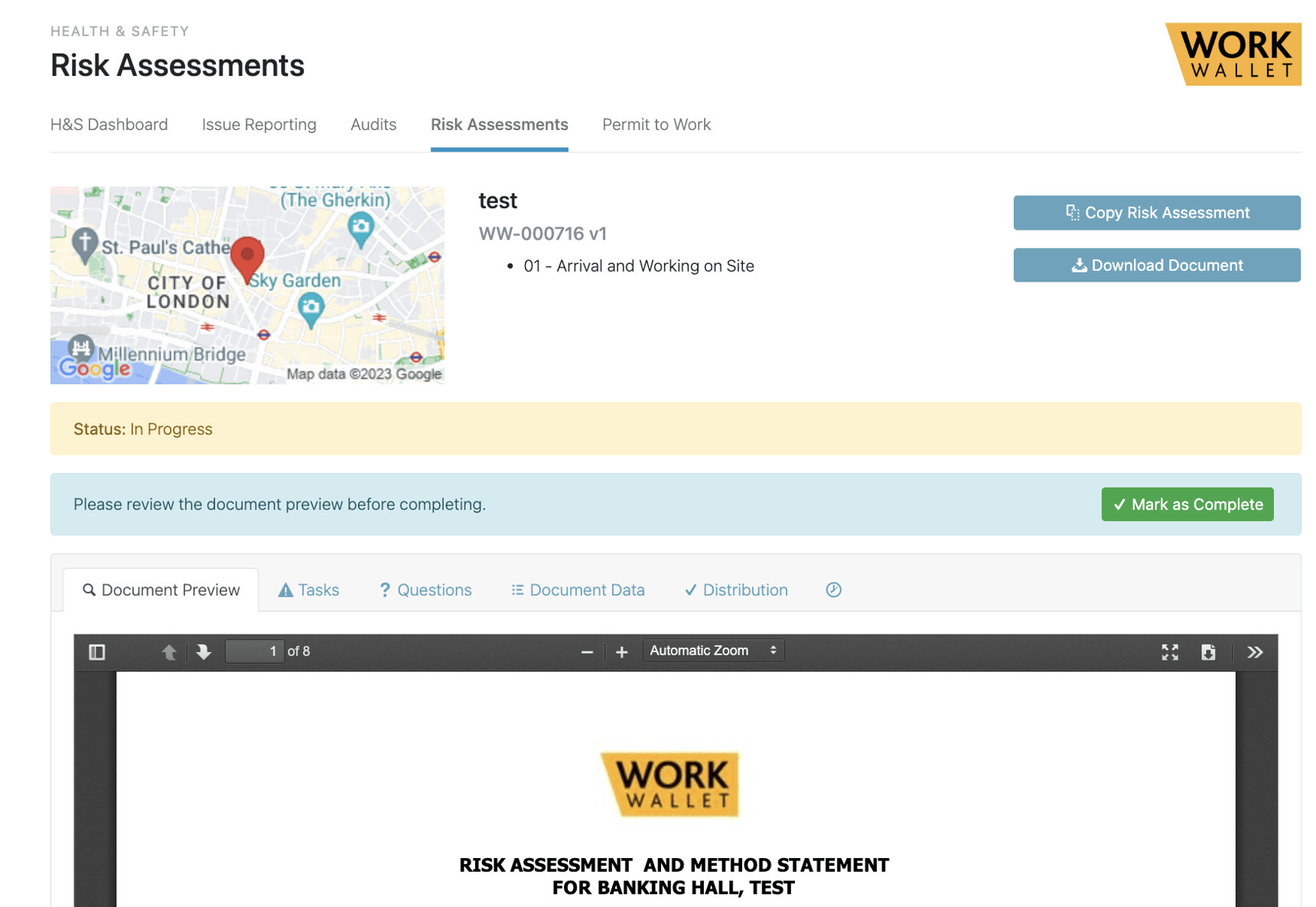Click the red map location pin

coord(247,257)
